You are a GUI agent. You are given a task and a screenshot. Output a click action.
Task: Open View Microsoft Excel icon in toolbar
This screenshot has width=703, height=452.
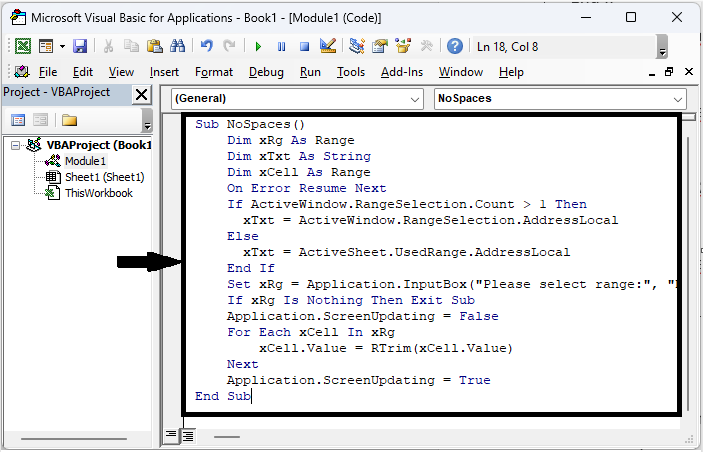click(x=23, y=46)
